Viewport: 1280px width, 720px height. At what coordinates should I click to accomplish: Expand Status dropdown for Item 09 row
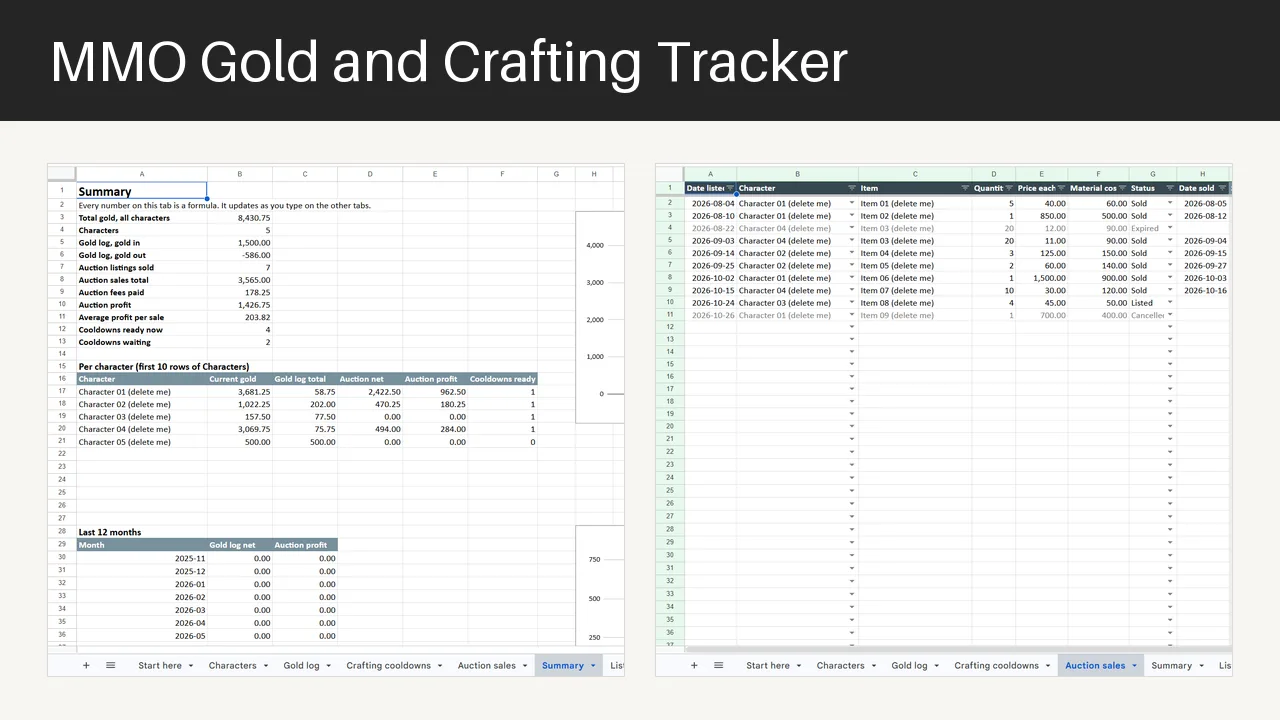1170,315
